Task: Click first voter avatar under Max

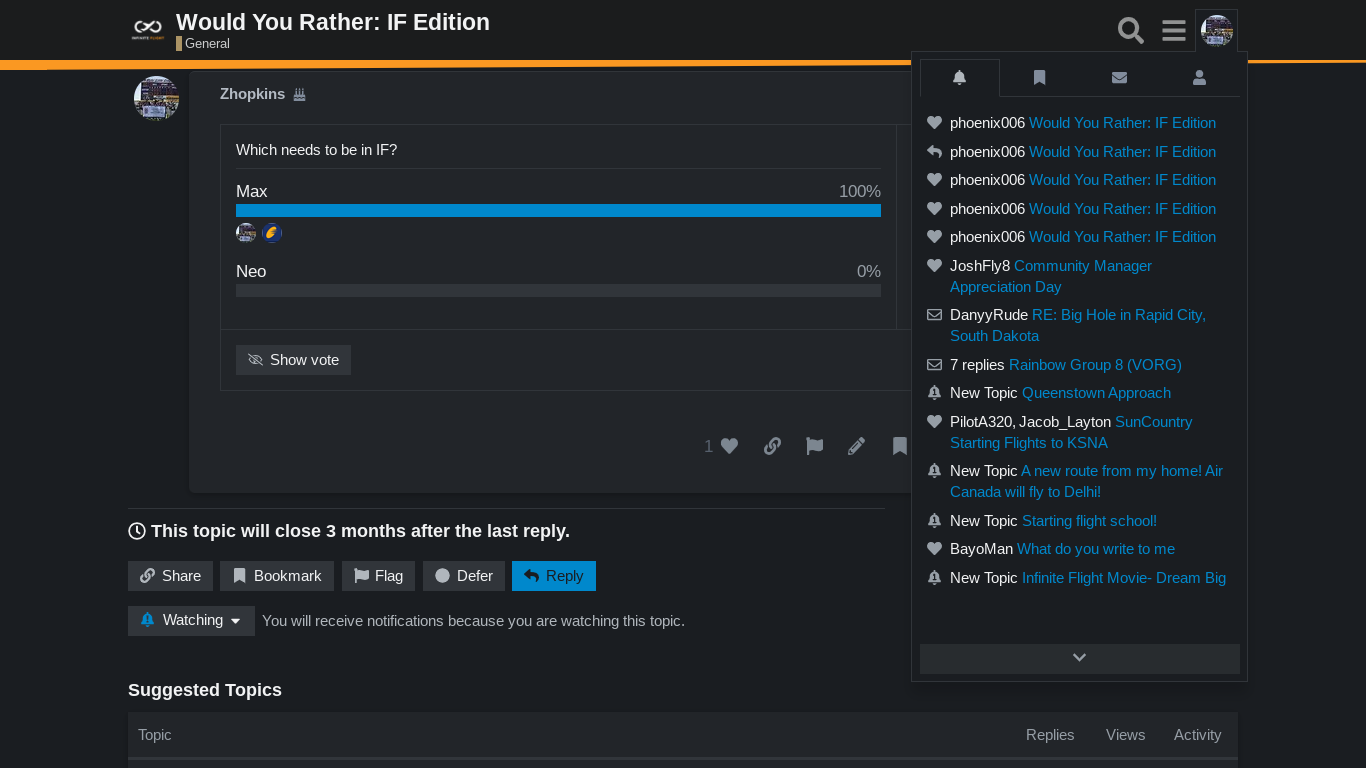Action: click(246, 233)
